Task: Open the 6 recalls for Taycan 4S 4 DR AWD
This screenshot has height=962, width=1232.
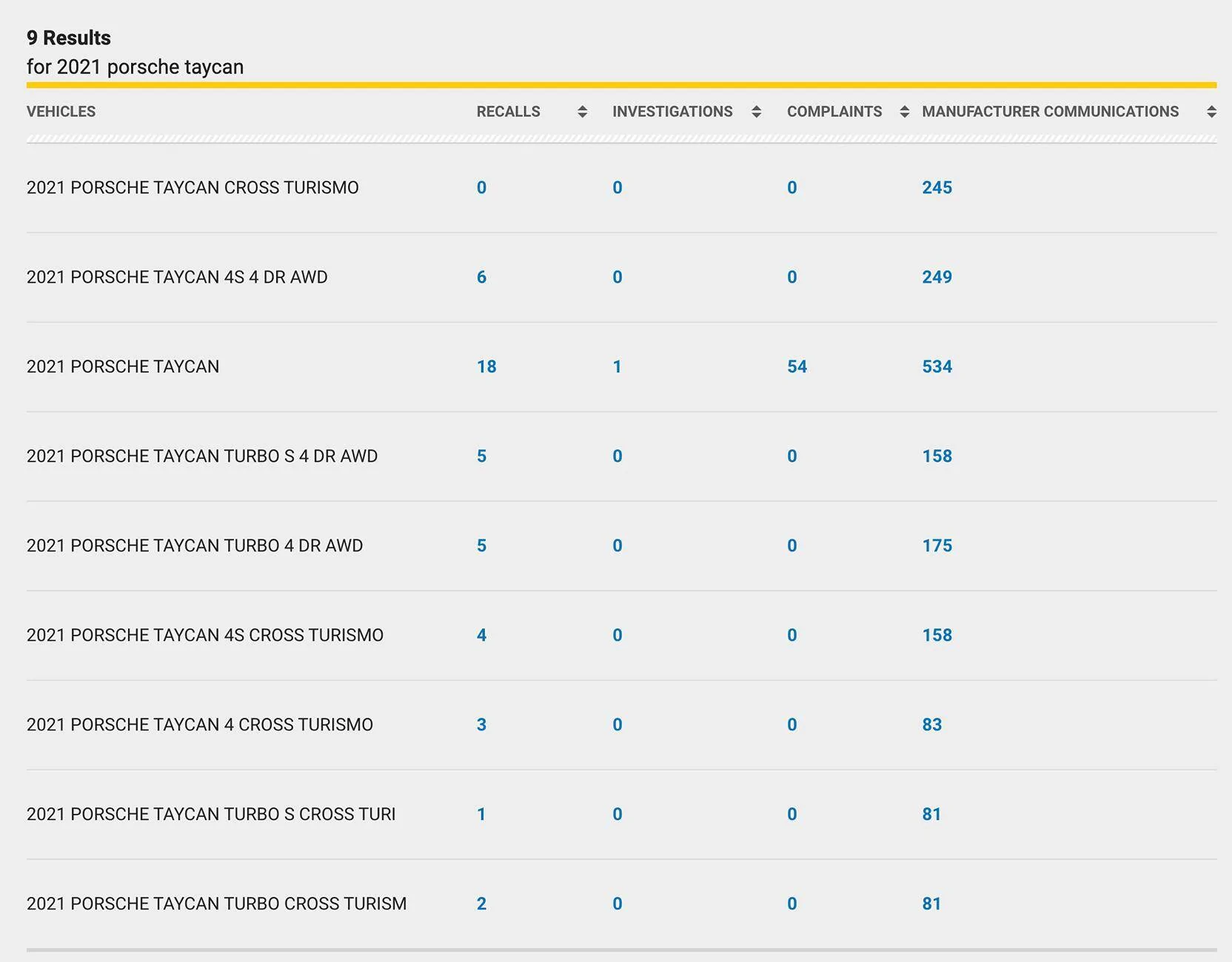Action: coord(482,277)
